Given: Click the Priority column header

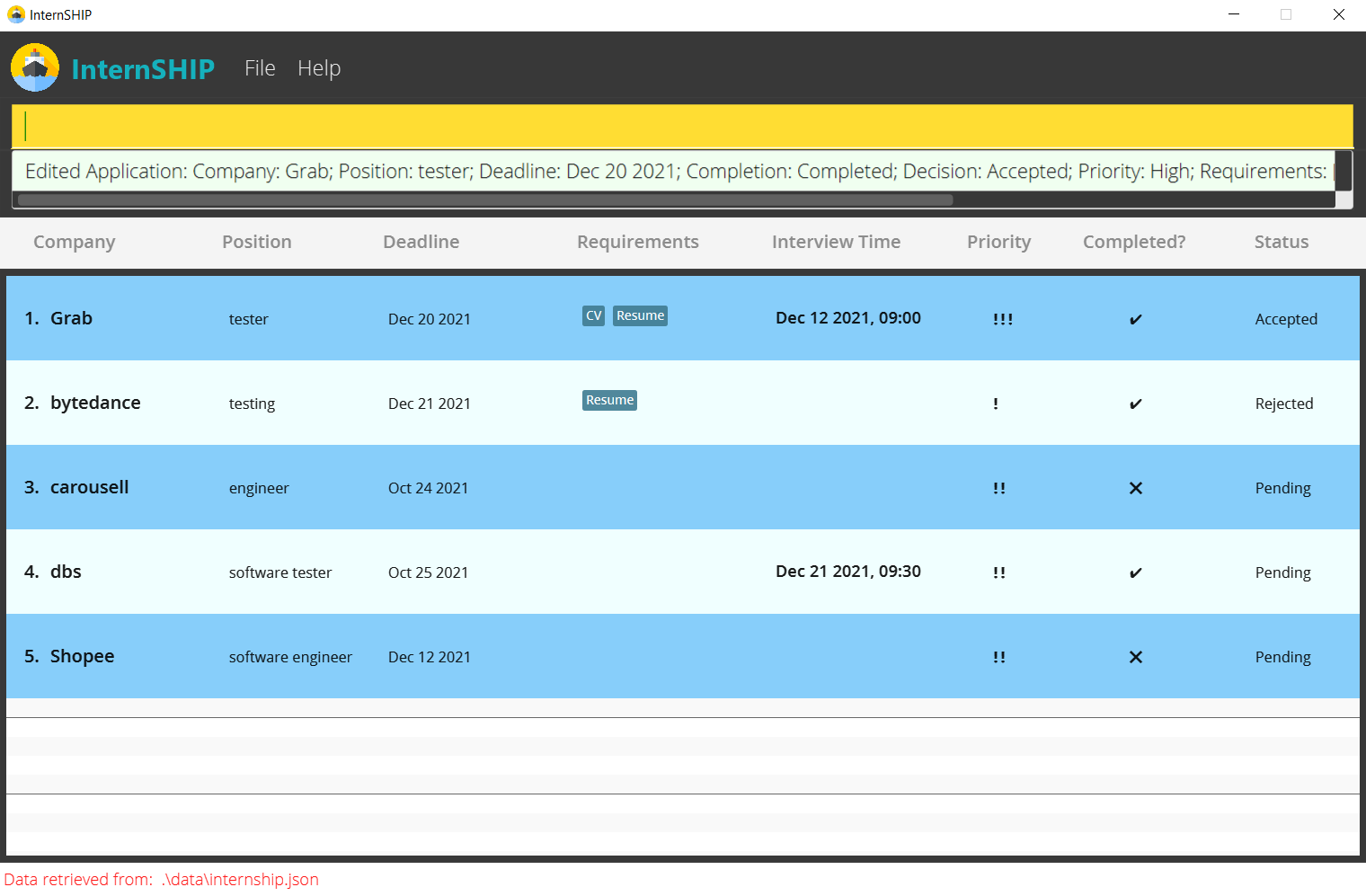Looking at the screenshot, I should point(998,242).
